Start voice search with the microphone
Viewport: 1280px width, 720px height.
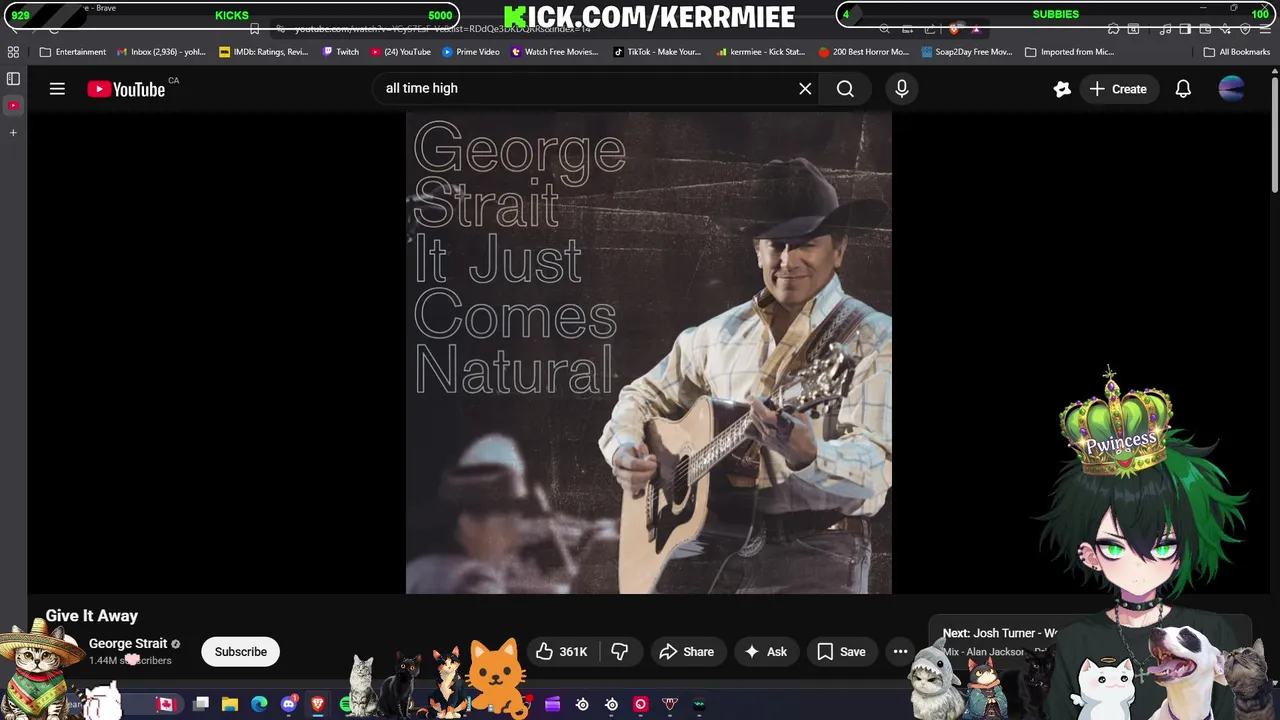point(902,89)
